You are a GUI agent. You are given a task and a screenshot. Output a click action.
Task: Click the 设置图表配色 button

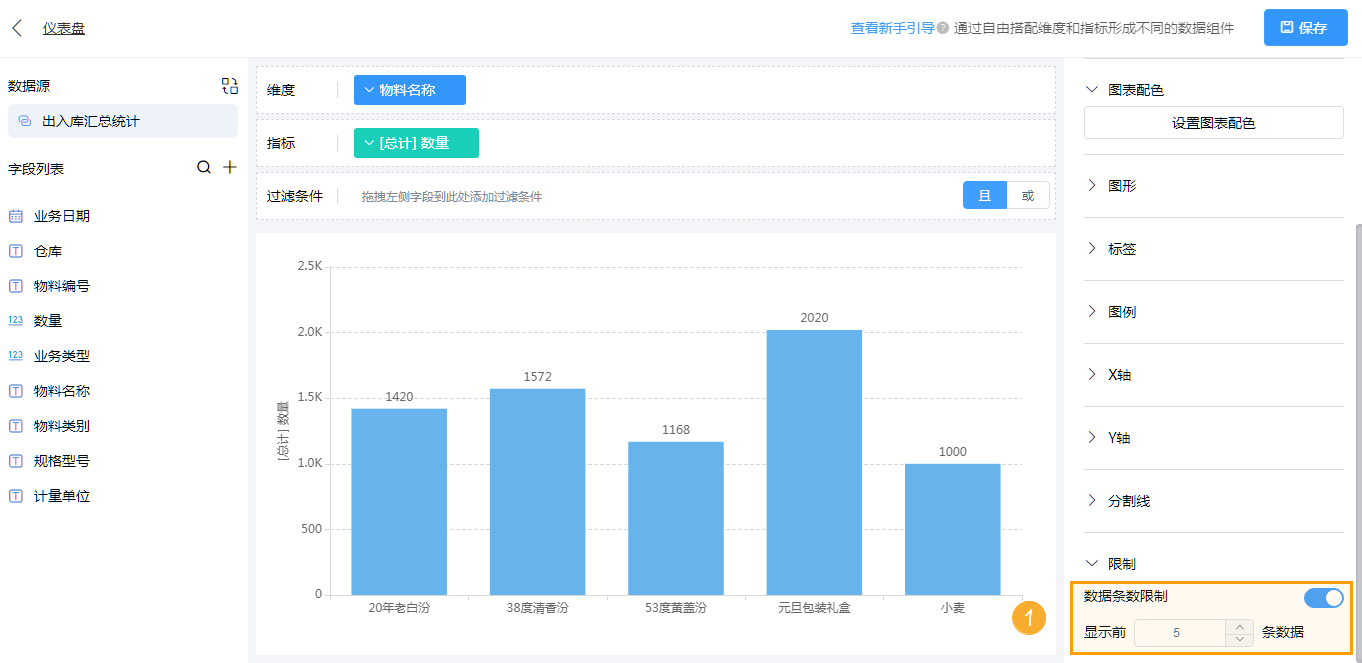click(x=1213, y=122)
